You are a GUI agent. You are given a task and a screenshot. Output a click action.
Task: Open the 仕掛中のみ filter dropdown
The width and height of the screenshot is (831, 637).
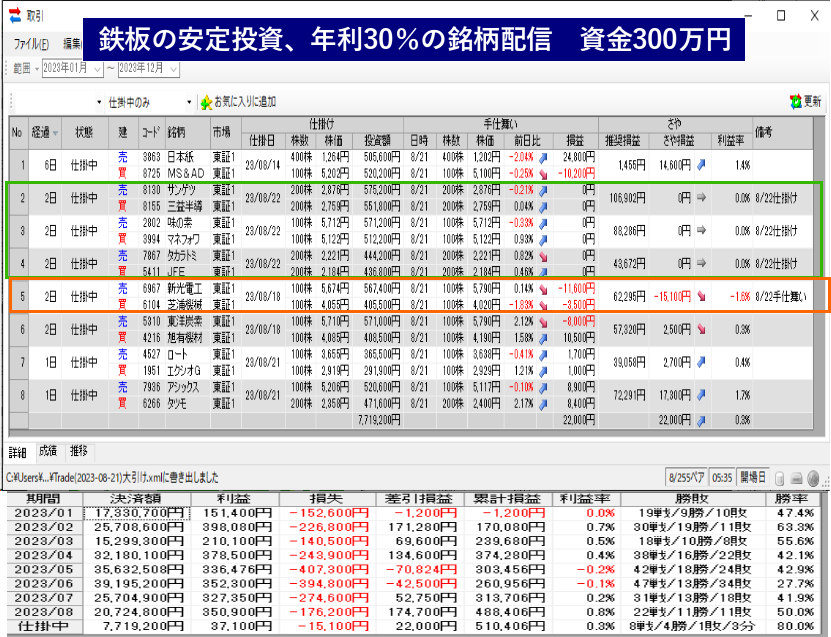click(x=190, y=102)
